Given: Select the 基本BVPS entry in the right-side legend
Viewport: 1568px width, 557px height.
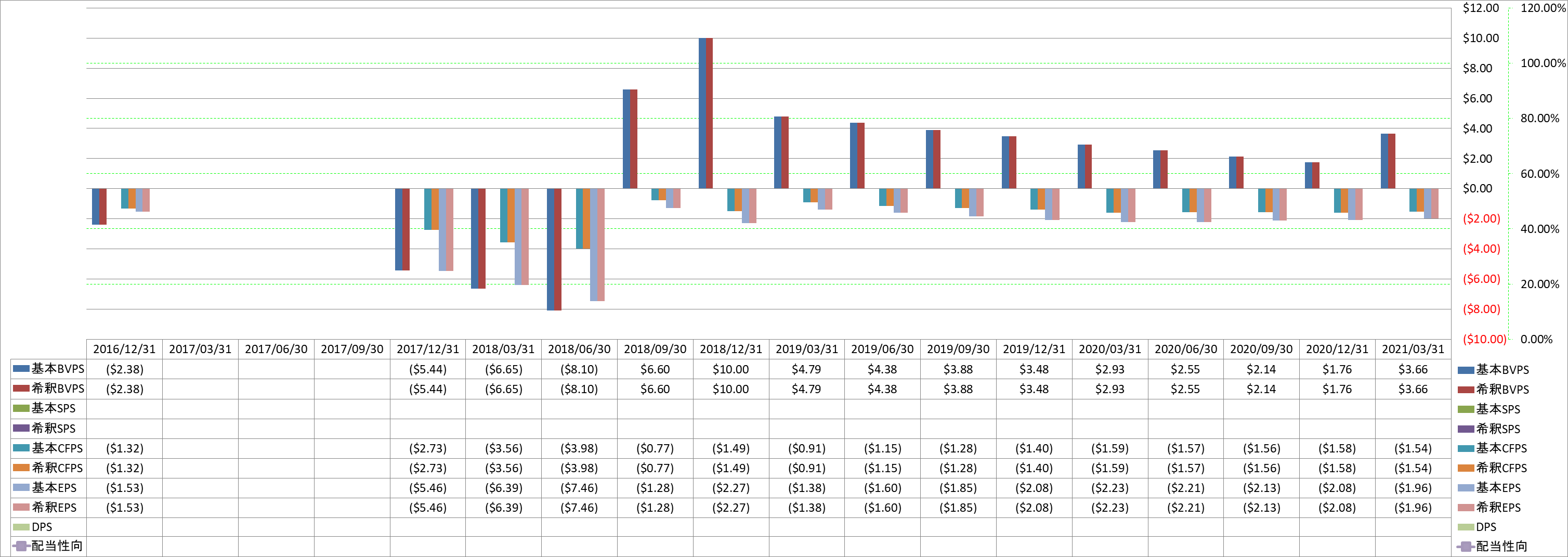Looking at the screenshot, I should point(1493,369).
